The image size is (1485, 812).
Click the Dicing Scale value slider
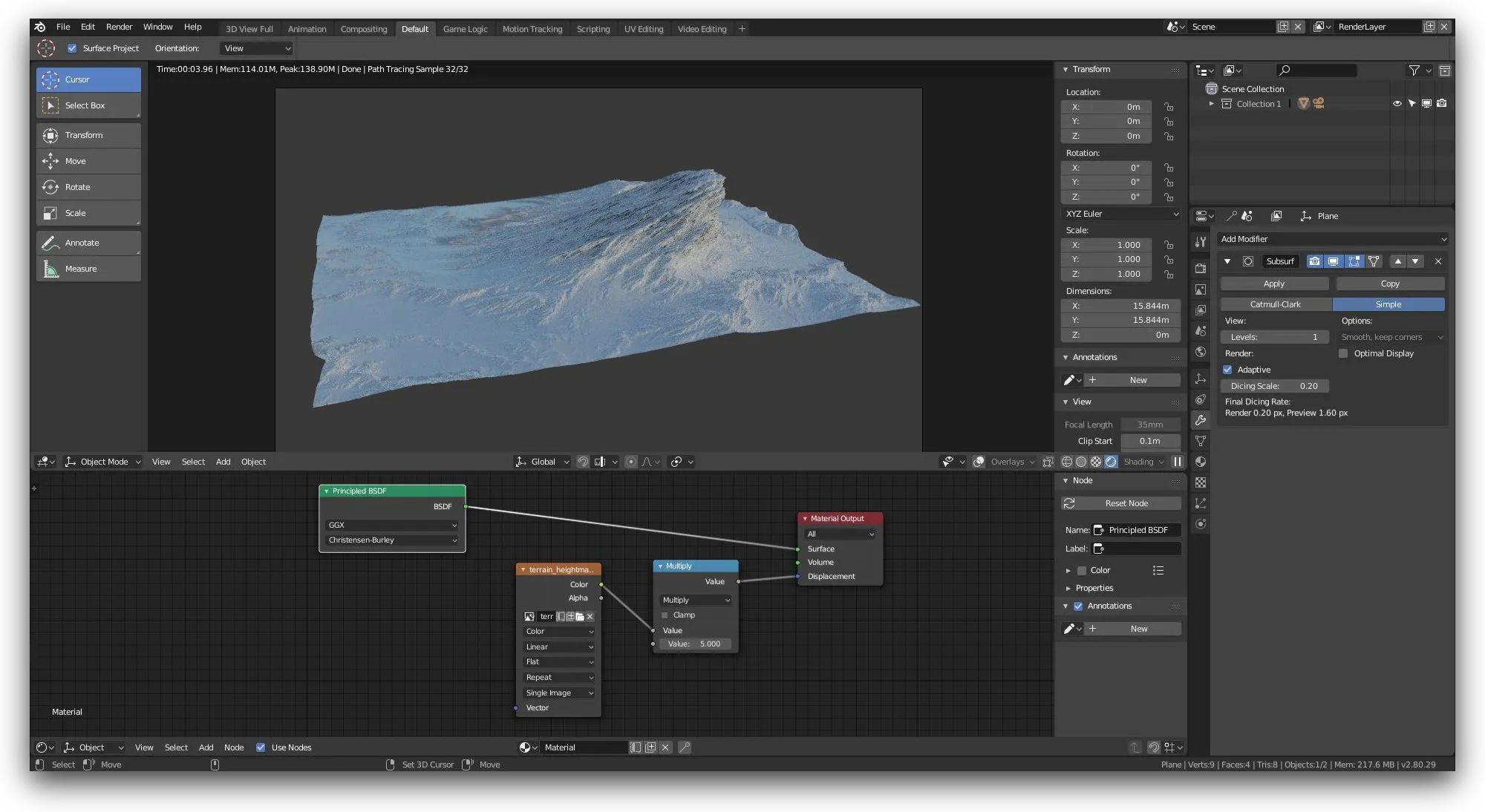pyautogui.click(x=1273, y=386)
